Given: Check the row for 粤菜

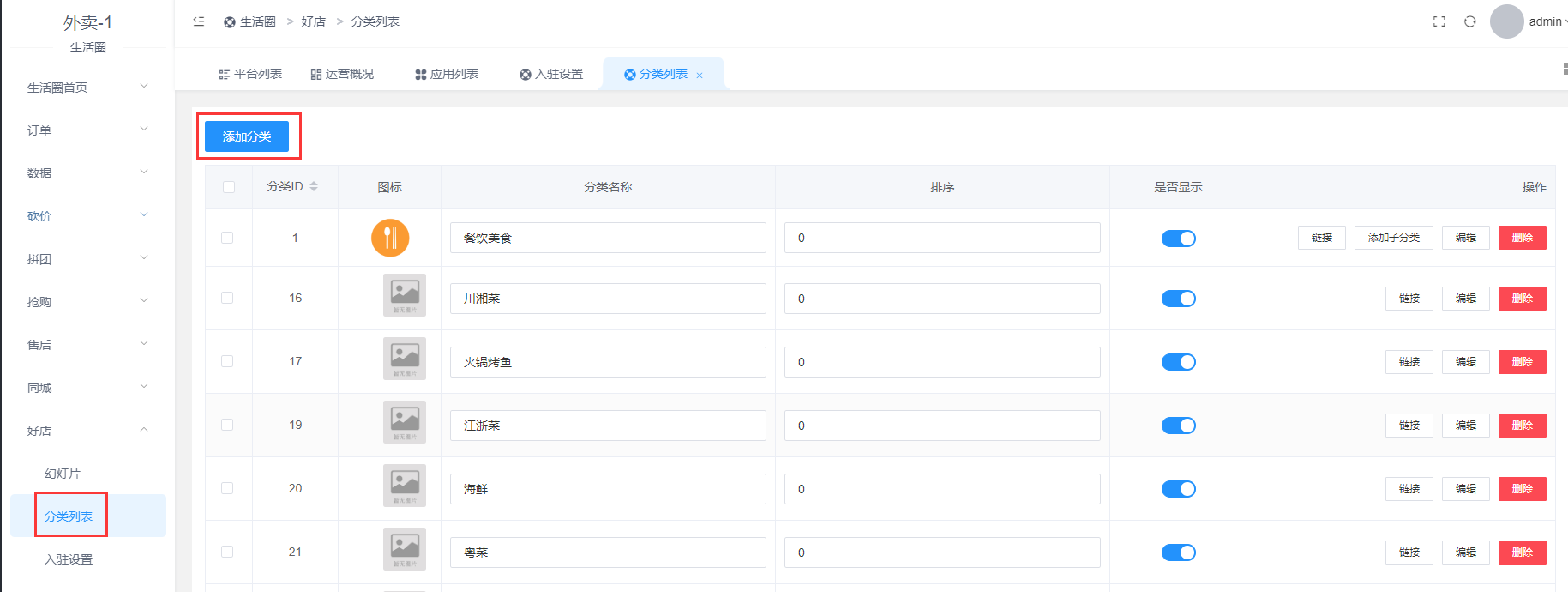Looking at the screenshot, I should coord(227,552).
